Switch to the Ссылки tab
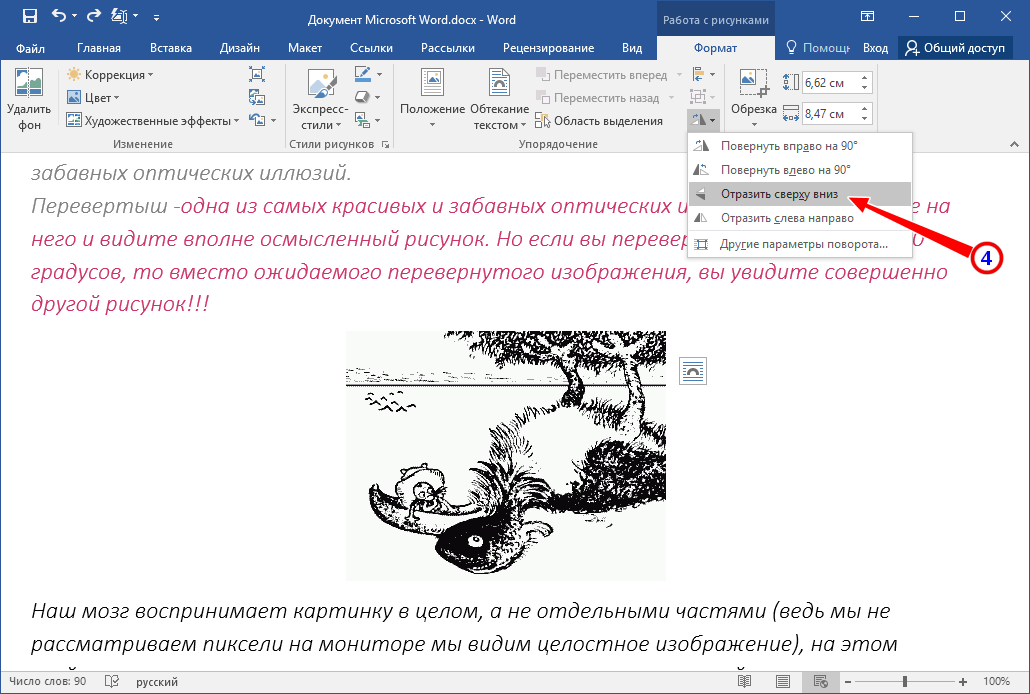 tap(371, 48)
